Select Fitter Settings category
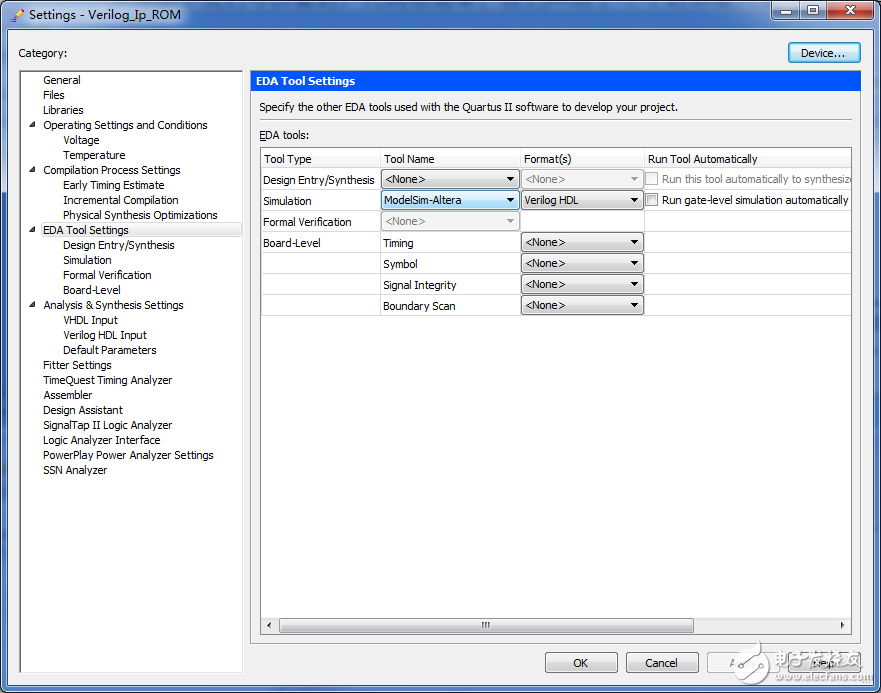 click(x=77, y=365)
